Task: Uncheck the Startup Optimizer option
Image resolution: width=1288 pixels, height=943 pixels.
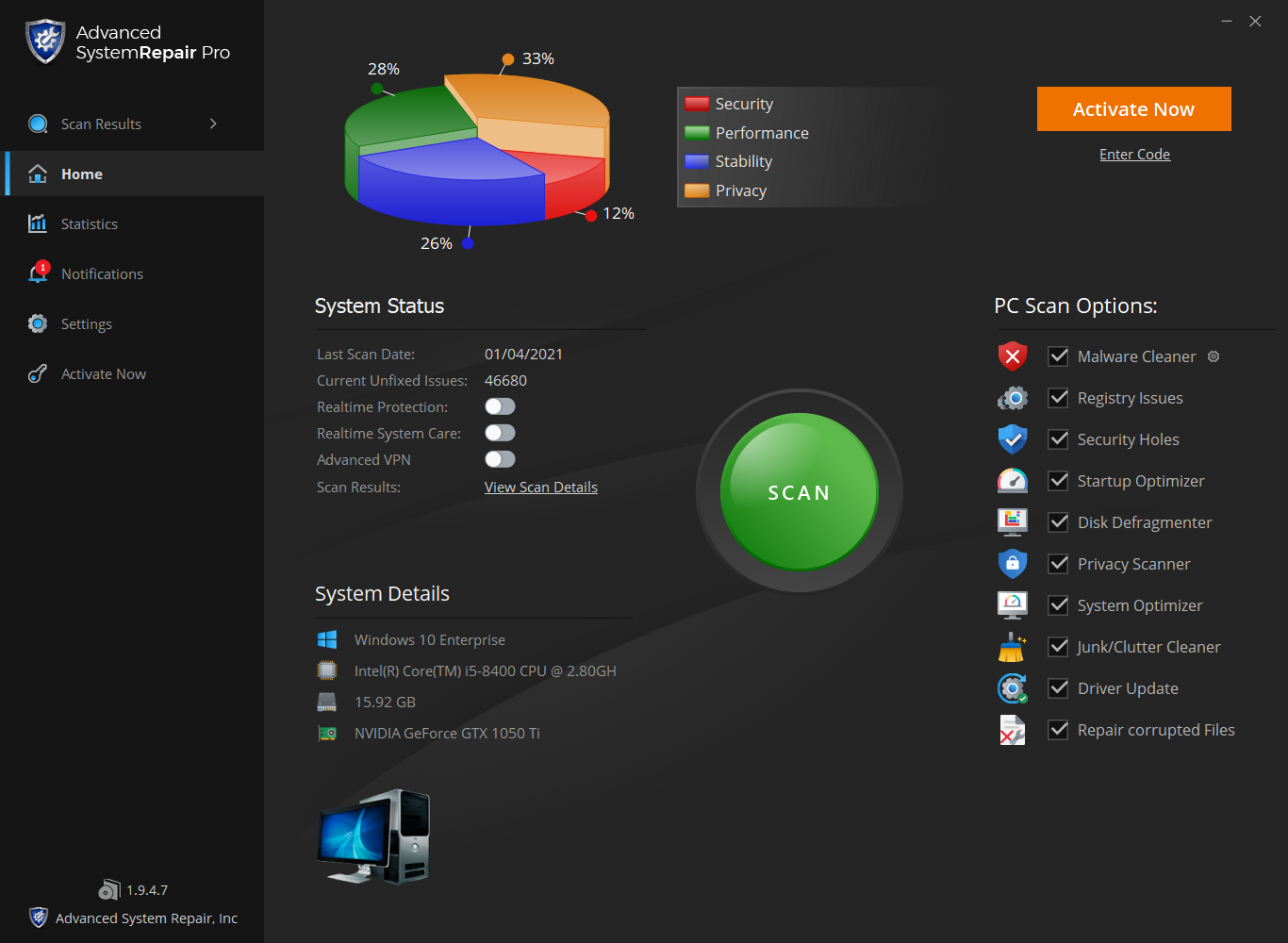Action: (1058, 480)
